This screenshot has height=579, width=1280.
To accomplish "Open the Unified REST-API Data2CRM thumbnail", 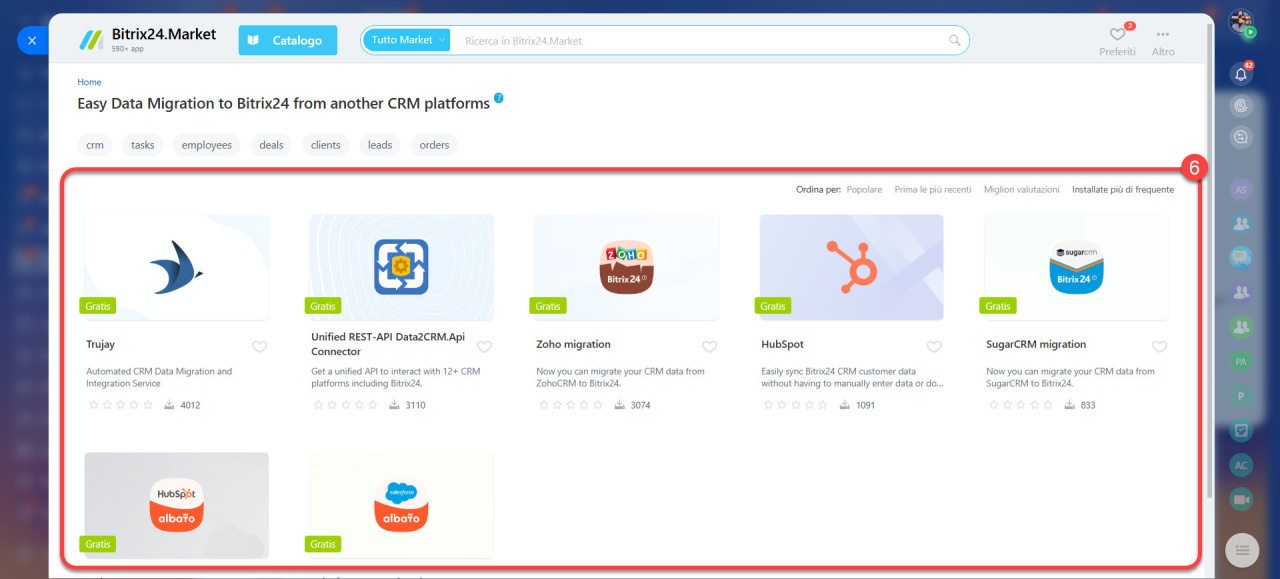I will click(401, 267).
